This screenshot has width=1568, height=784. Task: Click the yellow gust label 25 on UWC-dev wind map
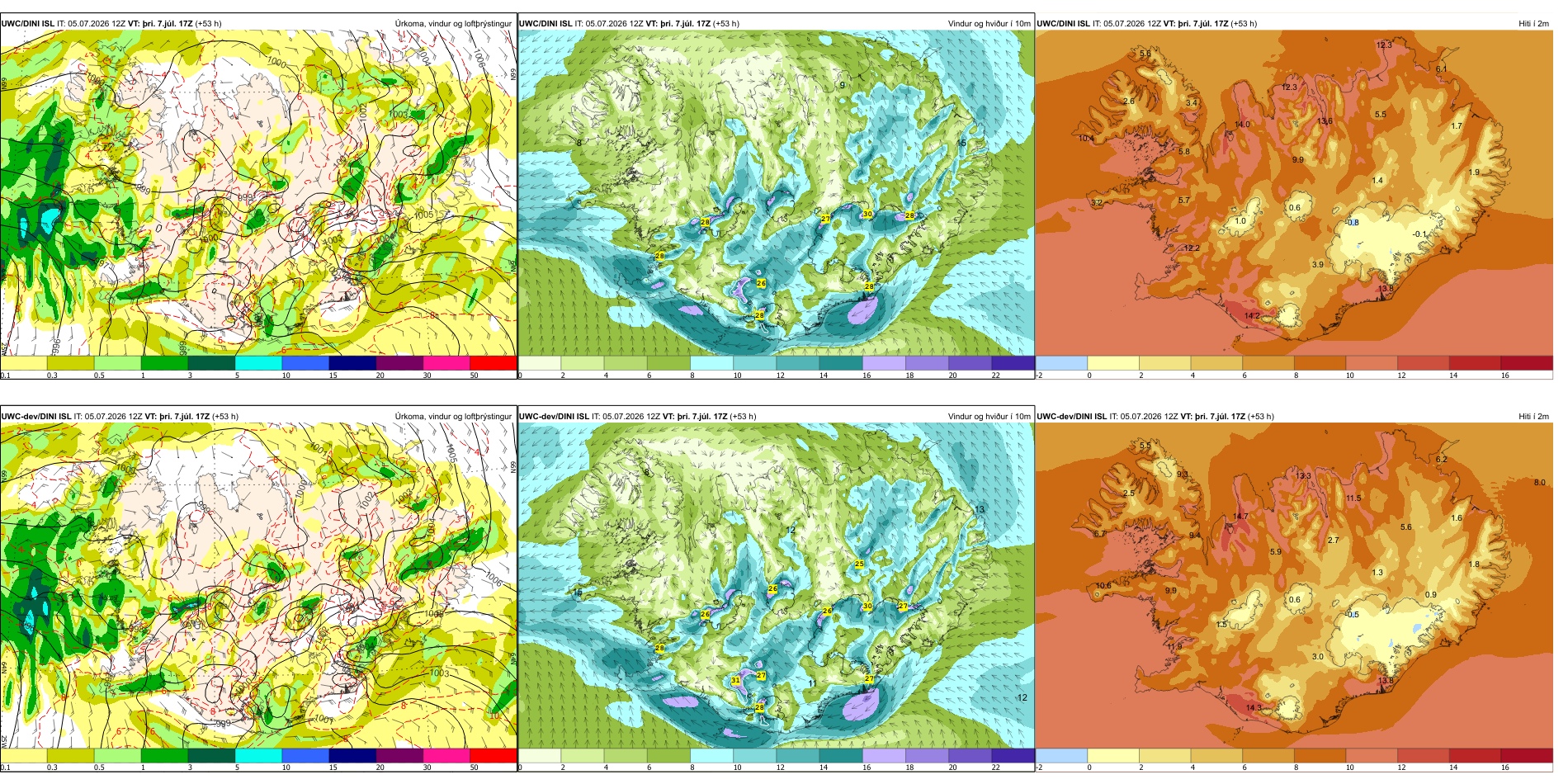coord(859,564)
